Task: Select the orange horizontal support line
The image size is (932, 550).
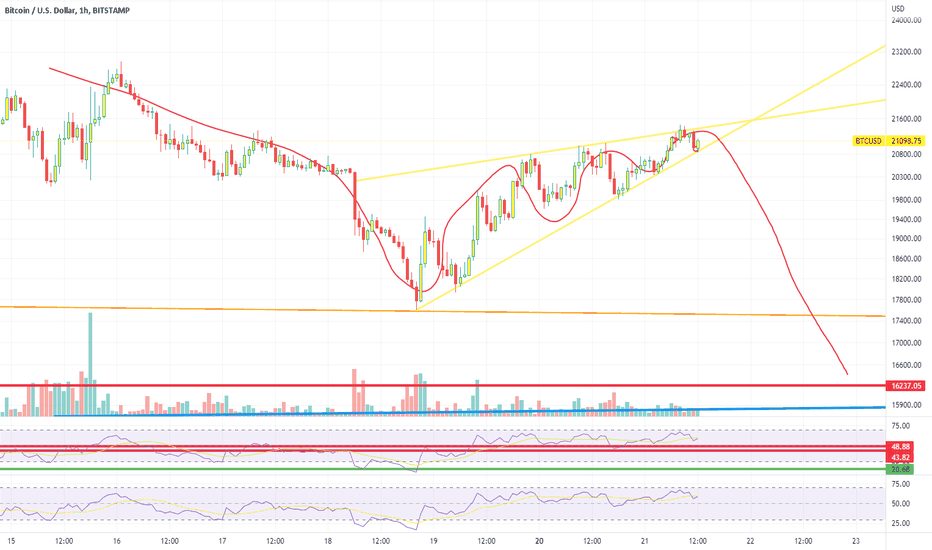Action: point(443,311)
